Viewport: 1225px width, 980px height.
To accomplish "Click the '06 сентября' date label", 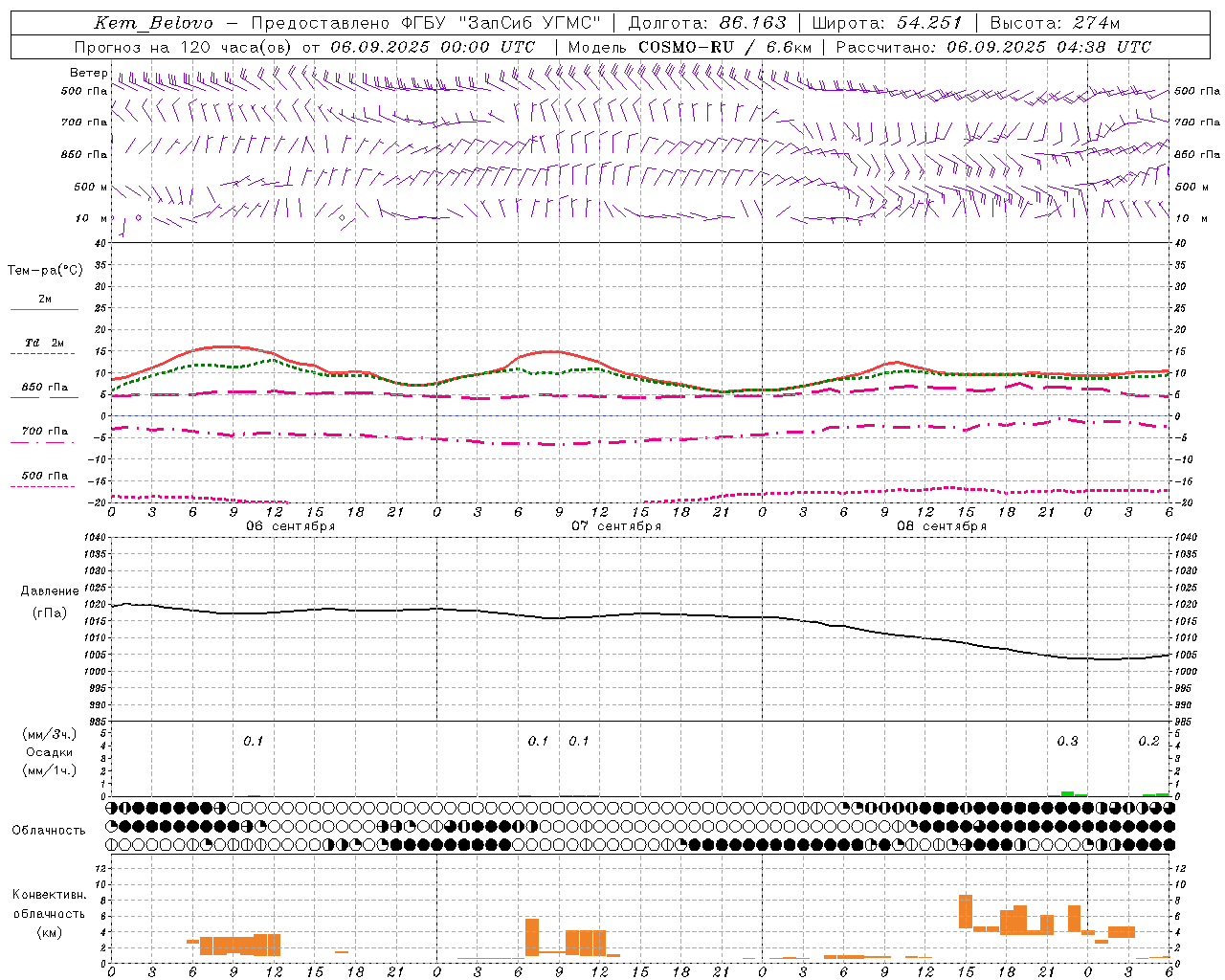I will pyautogui.click(x=290, y=526).
